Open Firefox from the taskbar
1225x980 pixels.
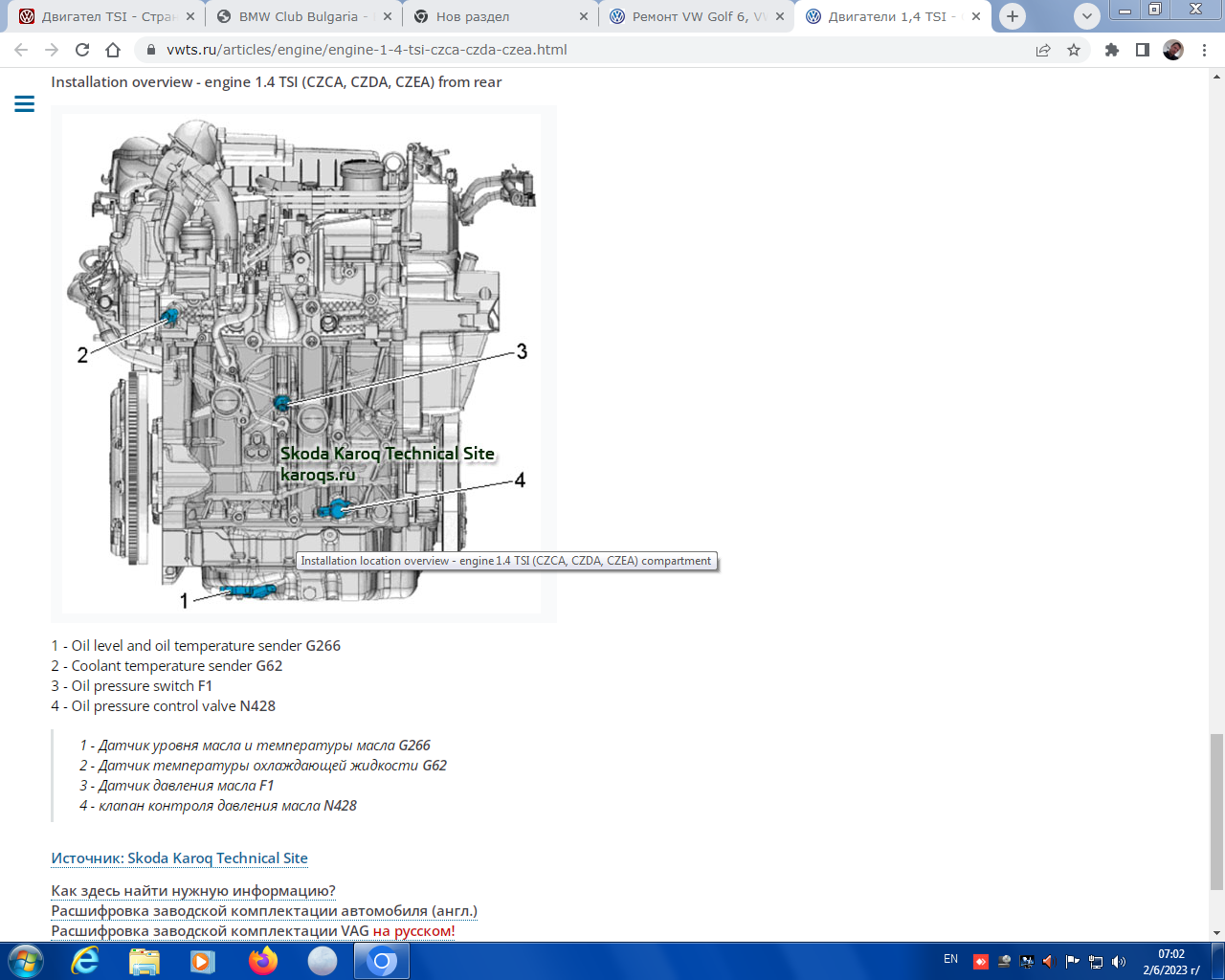(x=262, y=960)
